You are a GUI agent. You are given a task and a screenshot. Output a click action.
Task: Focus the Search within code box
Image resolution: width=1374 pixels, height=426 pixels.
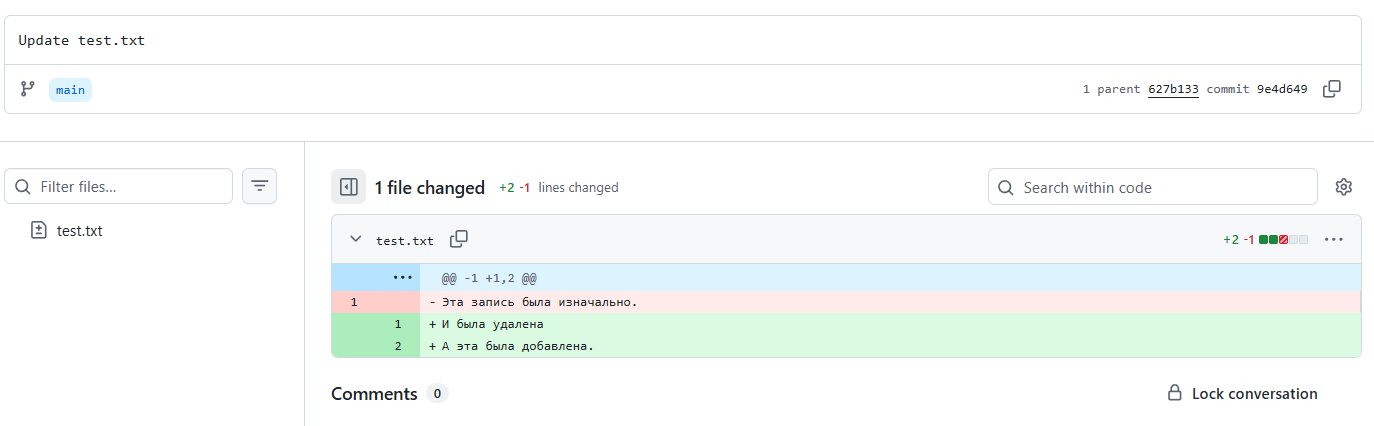[x=1160, y=187]
